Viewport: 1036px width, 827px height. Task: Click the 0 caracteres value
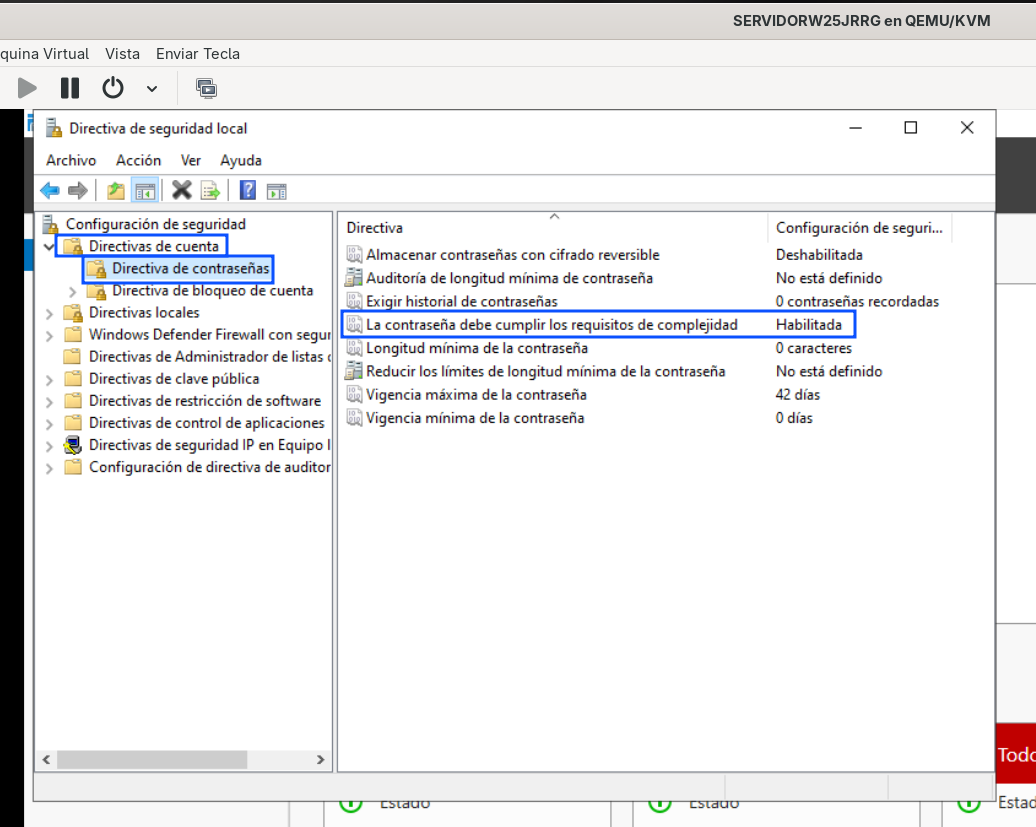pos(813,347)
